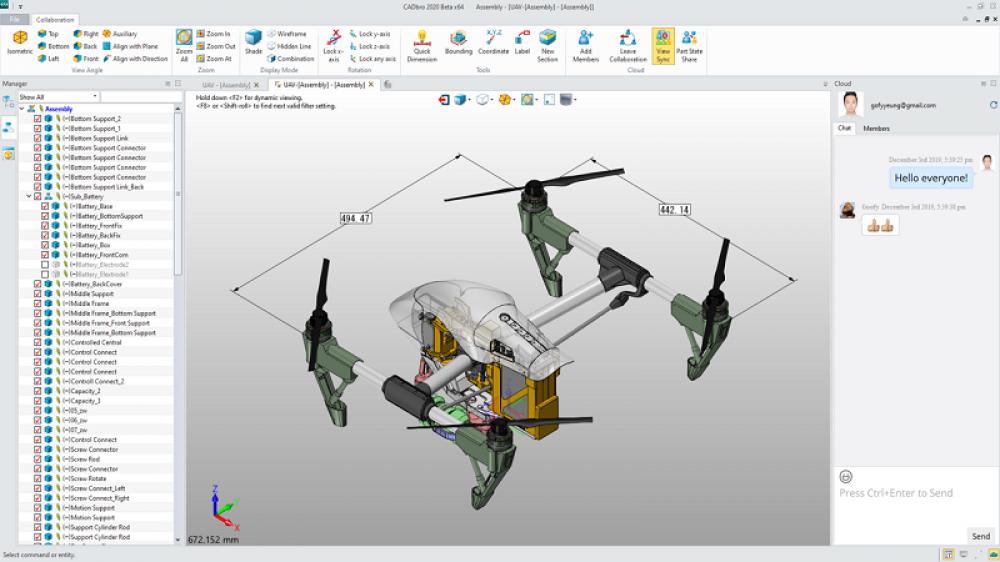Open the New Section tool
Image resolution: width=1000 pixels, height=562 pixels.
(x=547, y=45)
